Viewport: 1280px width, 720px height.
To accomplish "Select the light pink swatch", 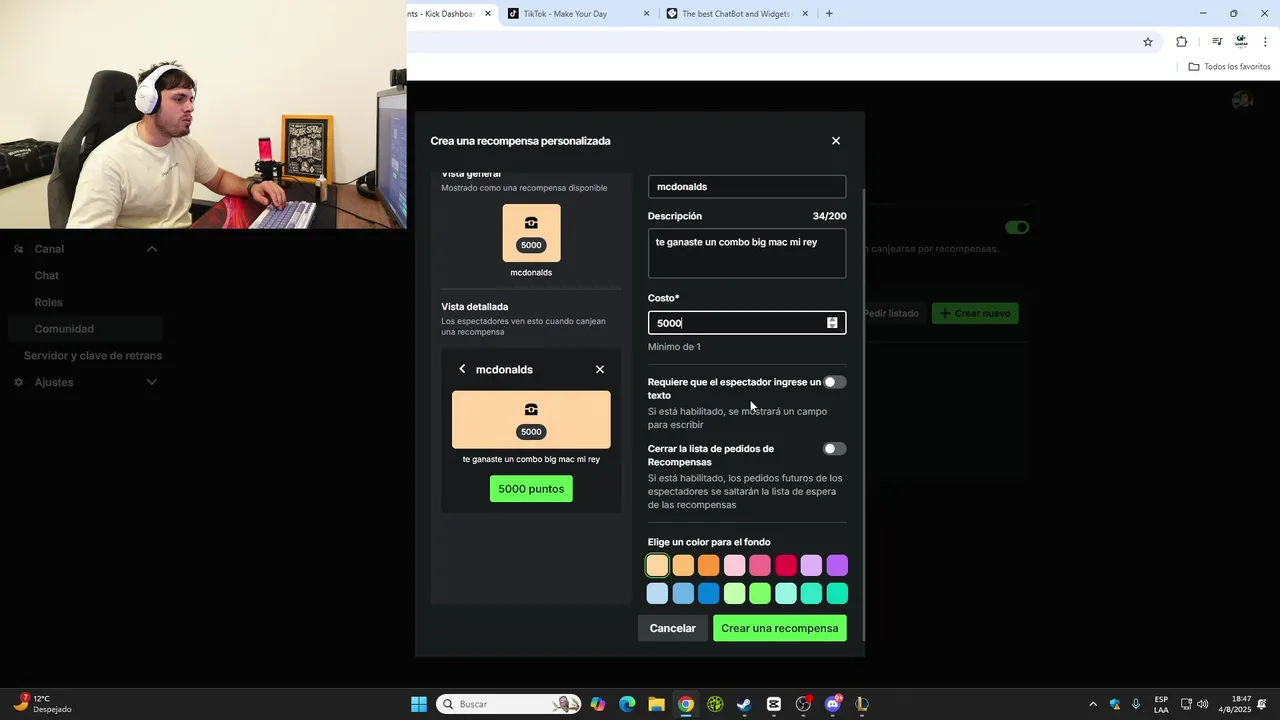I will click(x=735, y=566).
